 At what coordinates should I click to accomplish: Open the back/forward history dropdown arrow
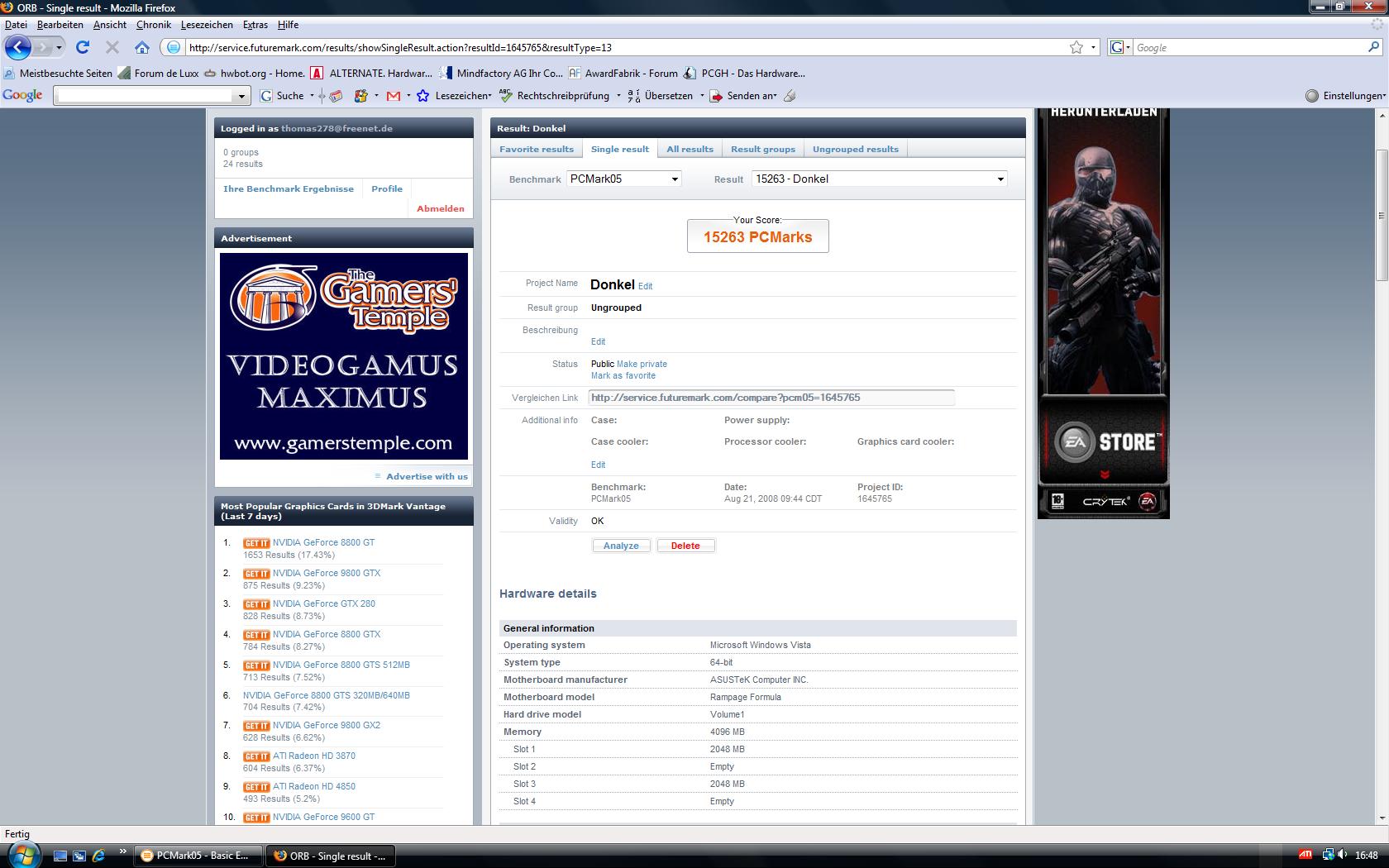click(x=59, y=47)
